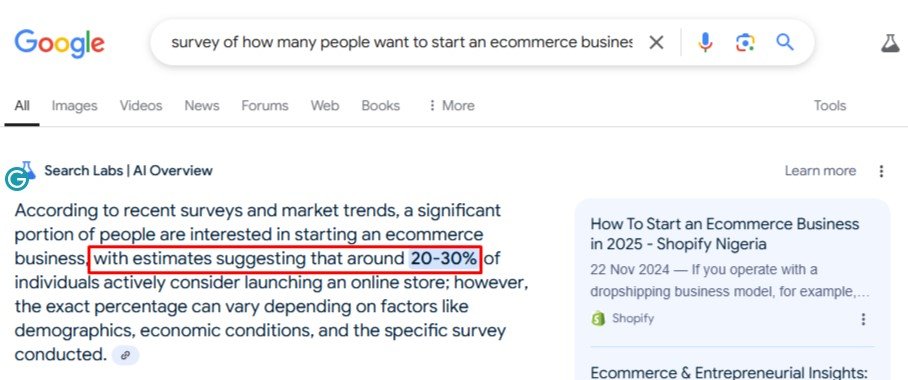The image size is (908, 380).
Task: Open AI Overview three-dot options menu
Action: (881, 171)
